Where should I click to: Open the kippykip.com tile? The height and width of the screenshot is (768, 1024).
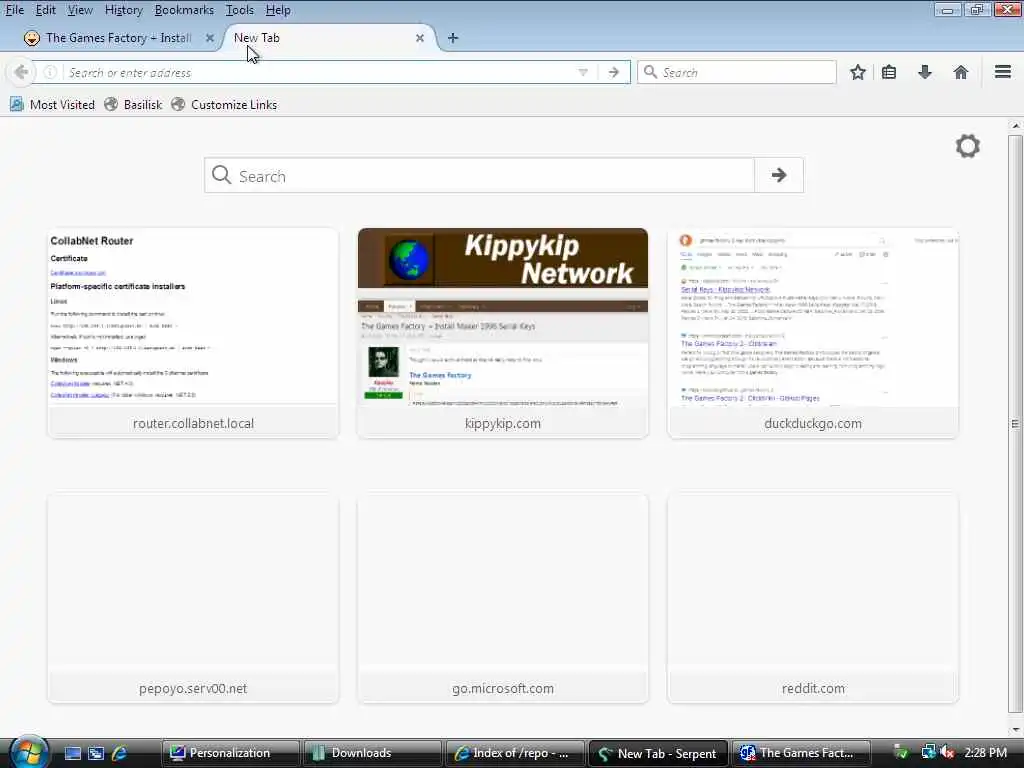(503, 333)
